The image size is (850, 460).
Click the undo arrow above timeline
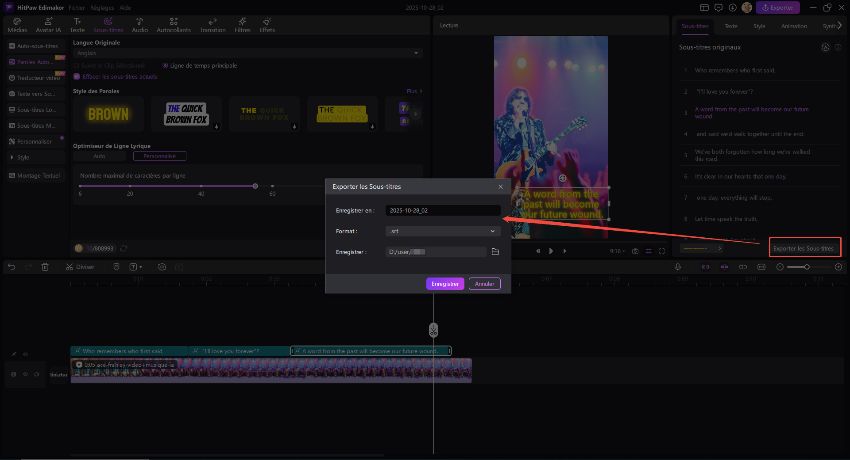pos(11,267)
